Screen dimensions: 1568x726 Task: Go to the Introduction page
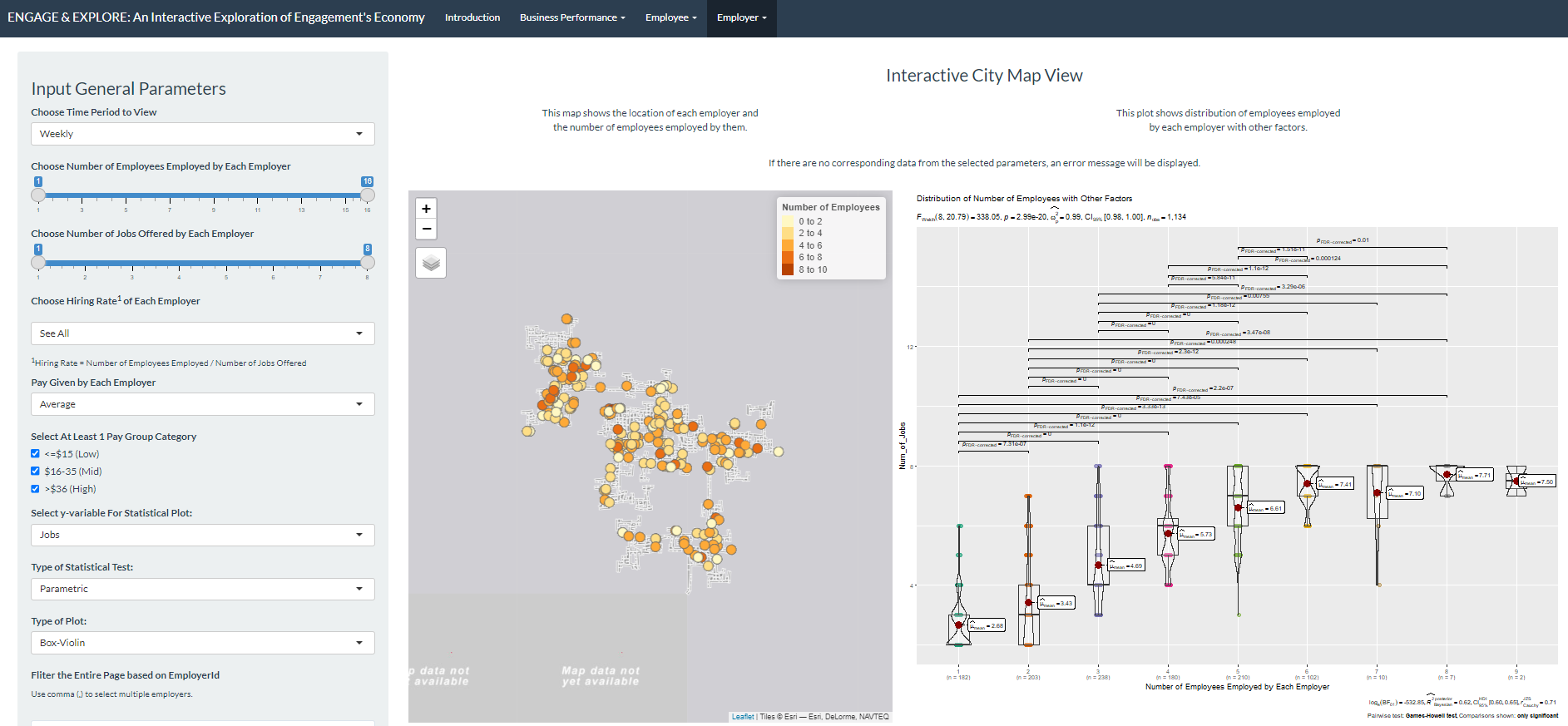472,17
